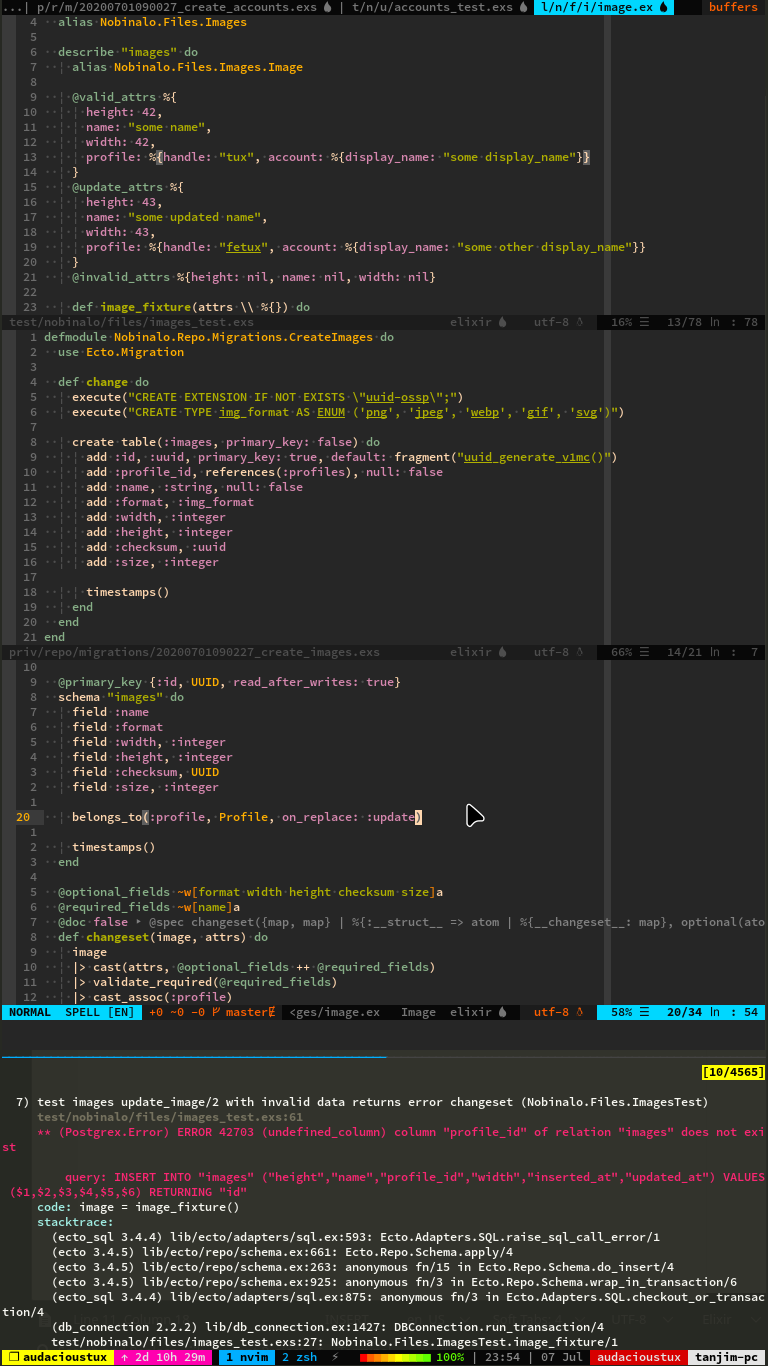The height and width of the screenshot is (1366, 768).
Task: Click the [10/4565] scroll position badge
Action: pyautogui.click(x=734, y=1072)
